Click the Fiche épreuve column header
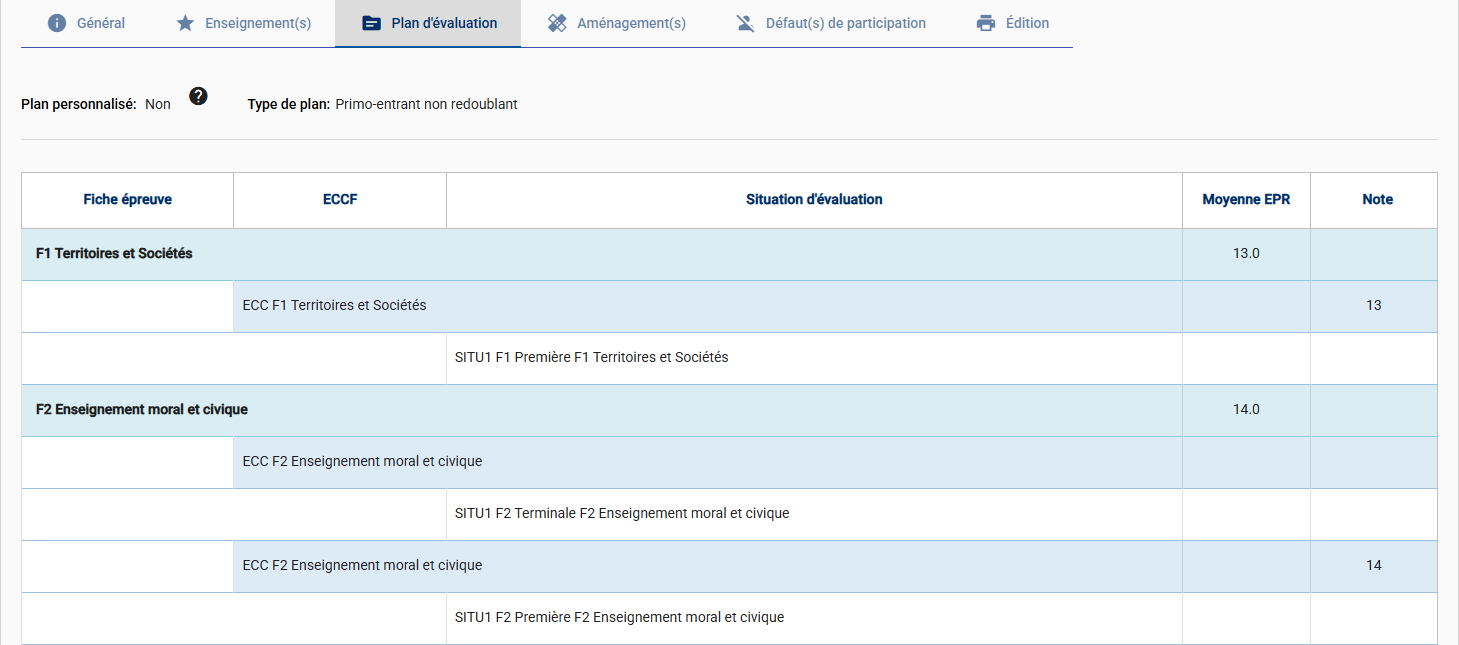Viewport: 1459px width, 645px height. (x=127, y=200)
